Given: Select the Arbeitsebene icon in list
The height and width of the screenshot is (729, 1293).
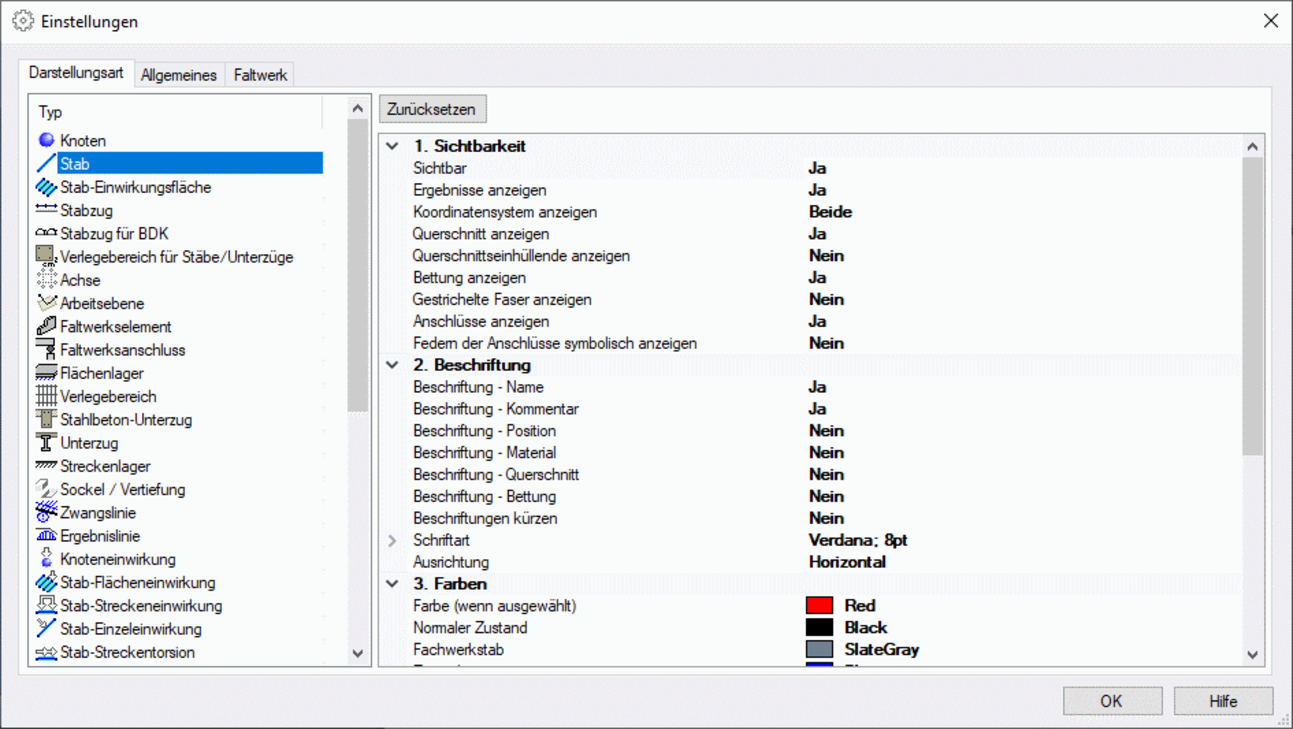Looking at the screenshot, I should point(46,303).
